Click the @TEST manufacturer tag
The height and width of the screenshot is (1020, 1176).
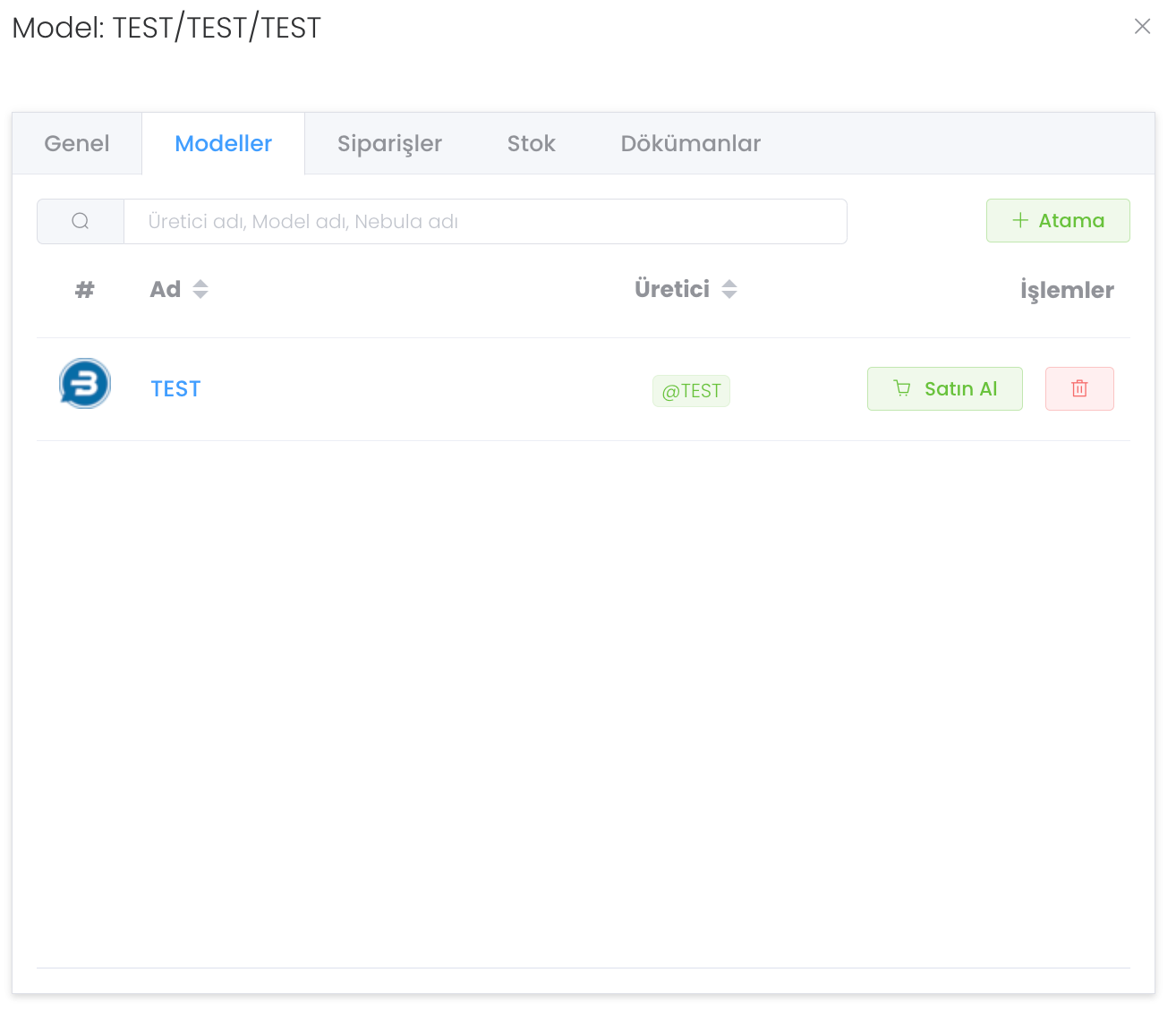[691, 391]
